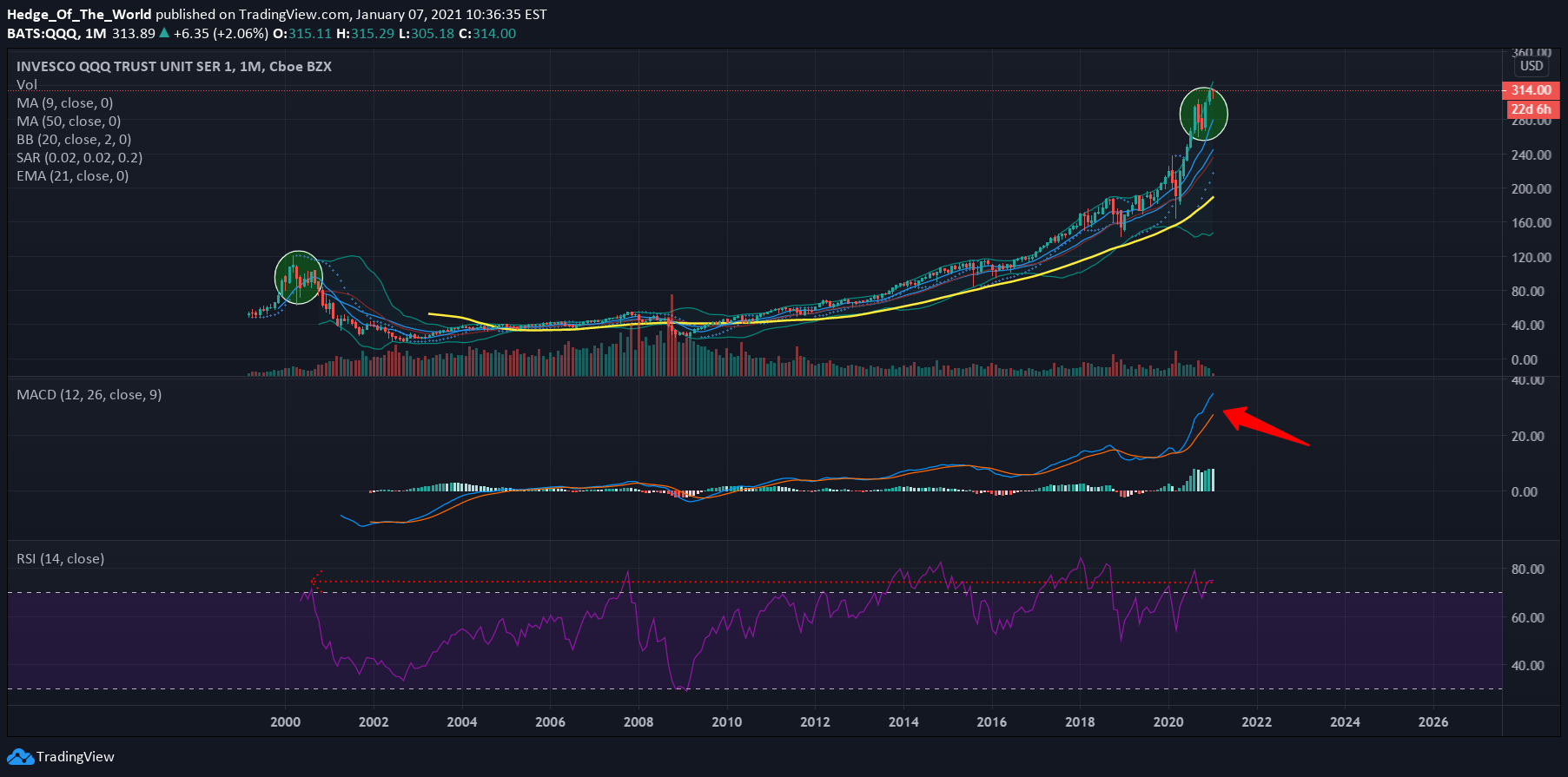The image size is (1568, 777).
Task: Click the 240.00 price axis label
Action: click(x=1532, y=155)
